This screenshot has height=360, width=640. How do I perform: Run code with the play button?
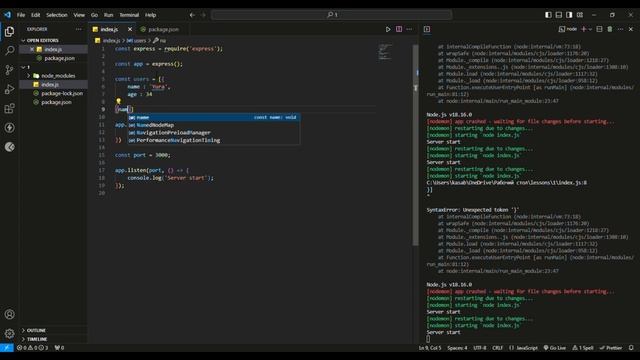(388, 29)
